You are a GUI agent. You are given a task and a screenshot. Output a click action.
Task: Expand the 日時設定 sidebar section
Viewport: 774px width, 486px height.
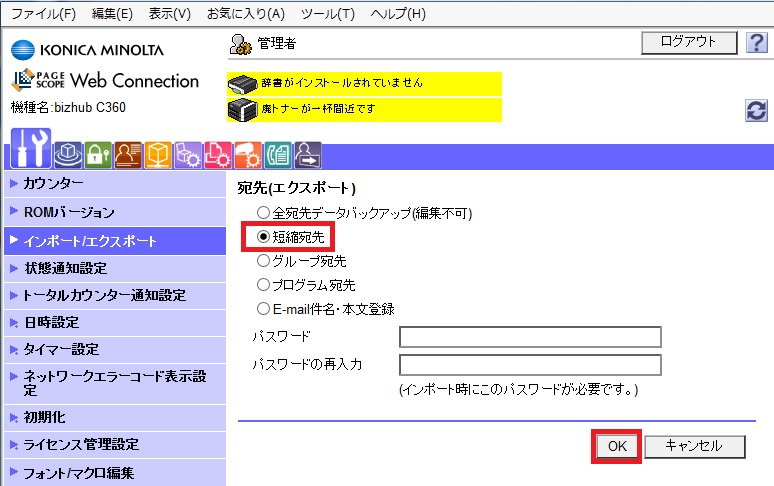pyautogui.click(x=51, y=323)
